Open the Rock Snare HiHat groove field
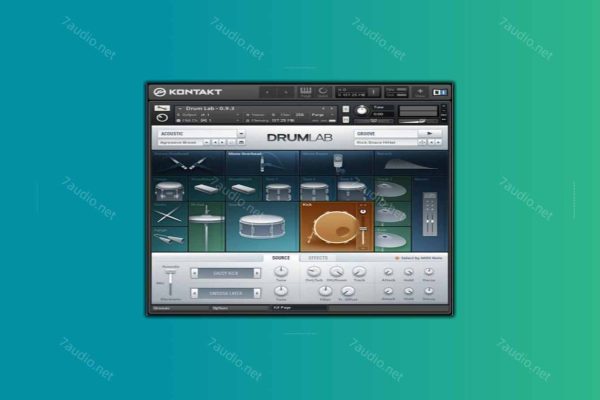Viewport: 600px width, 400px height. point(386,142)
